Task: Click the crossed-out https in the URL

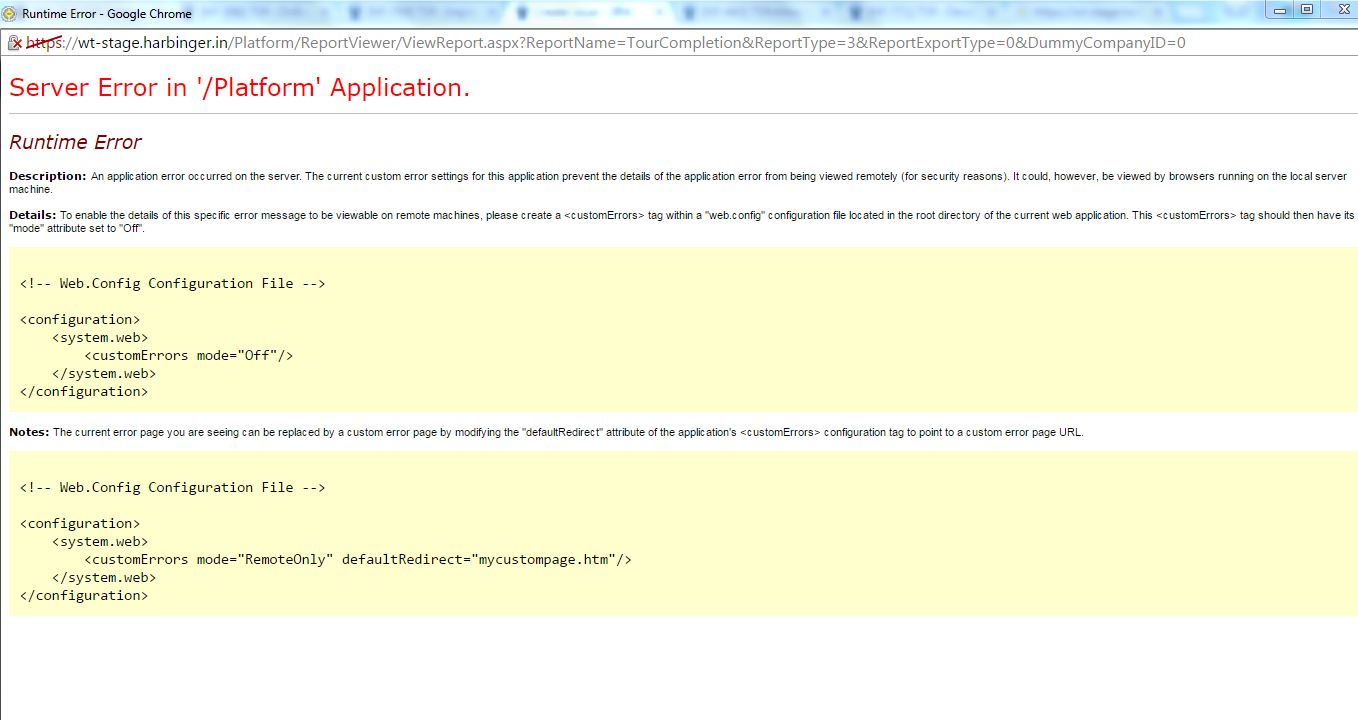Action: coord(43,43)
